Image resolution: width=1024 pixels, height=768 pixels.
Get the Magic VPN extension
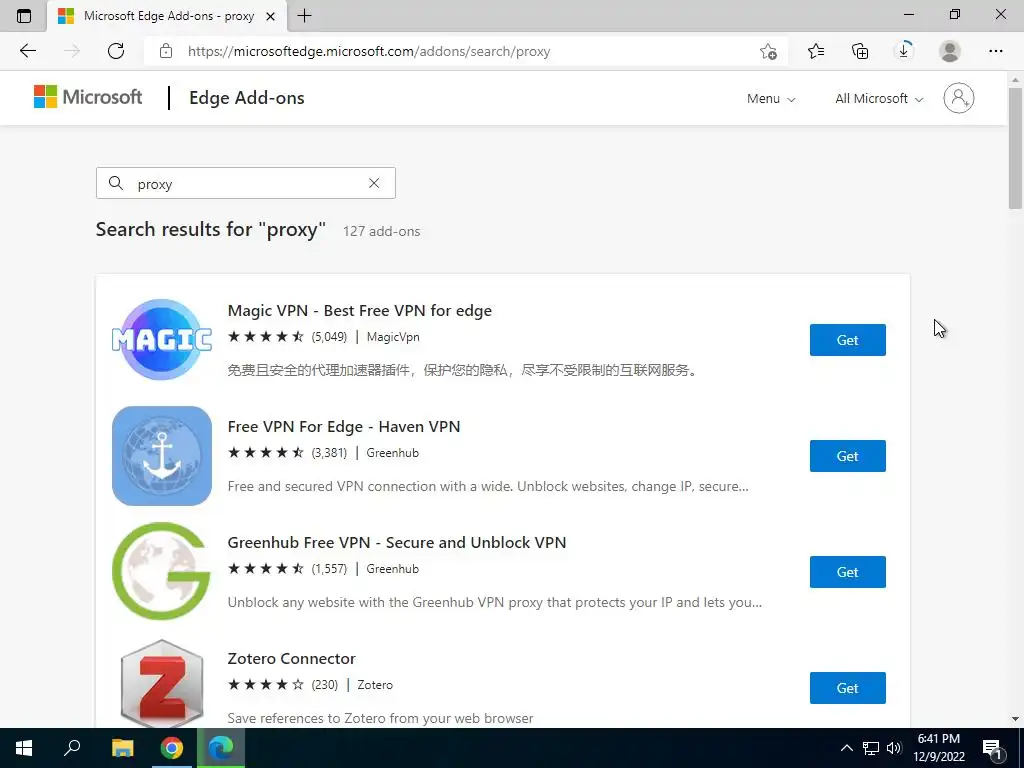tap(848, 340)
